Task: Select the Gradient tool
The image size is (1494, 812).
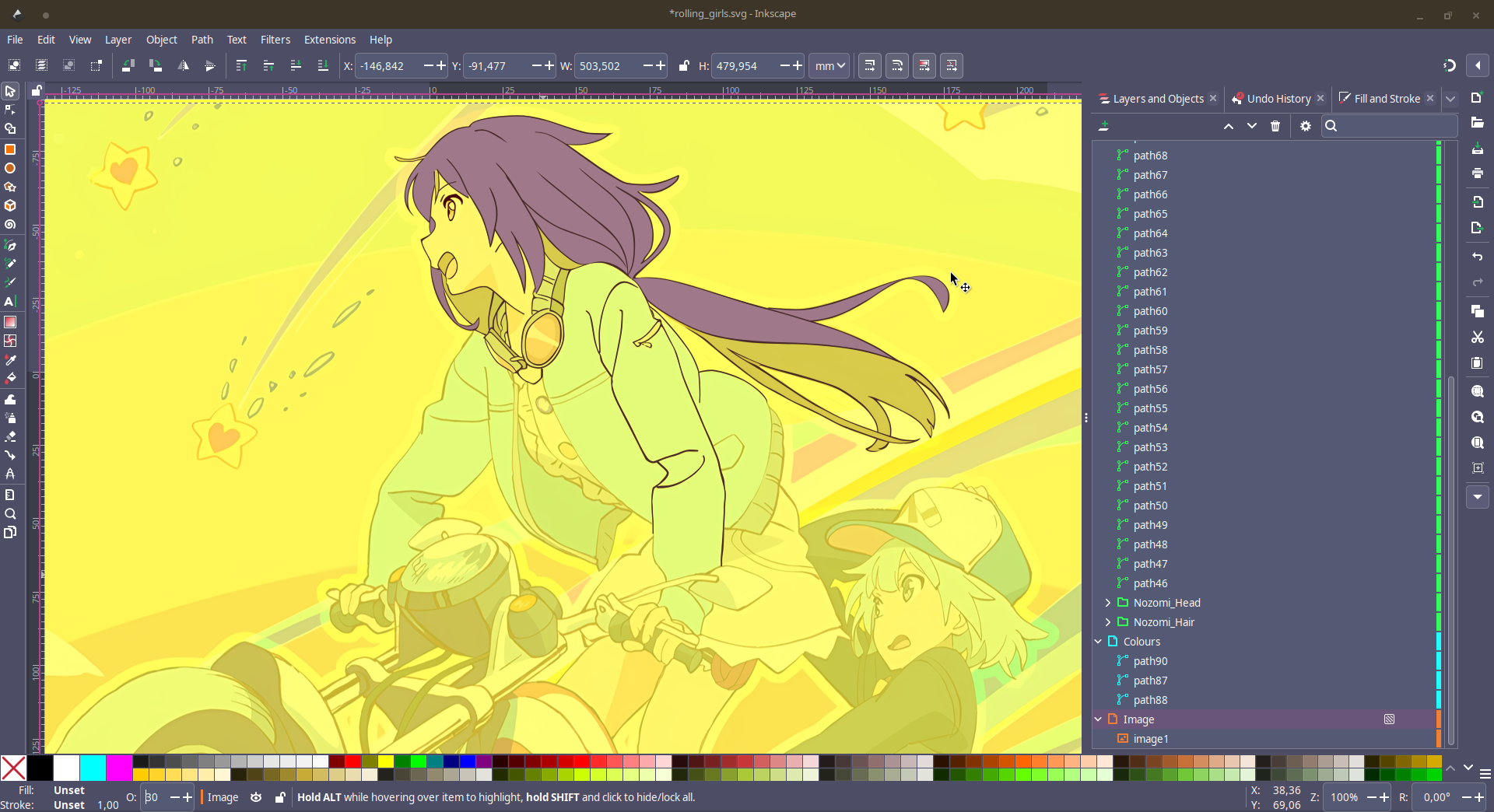Action: (10, 322)
